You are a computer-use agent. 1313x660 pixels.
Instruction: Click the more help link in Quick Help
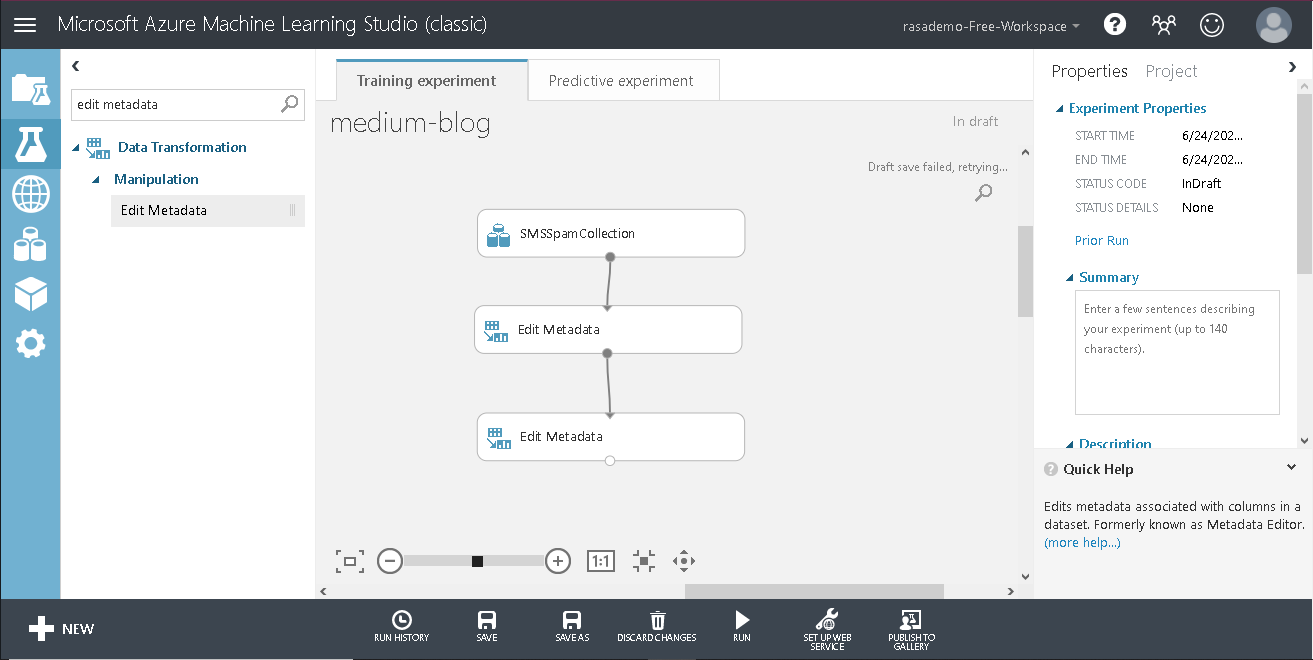(x=1081, y=542)
